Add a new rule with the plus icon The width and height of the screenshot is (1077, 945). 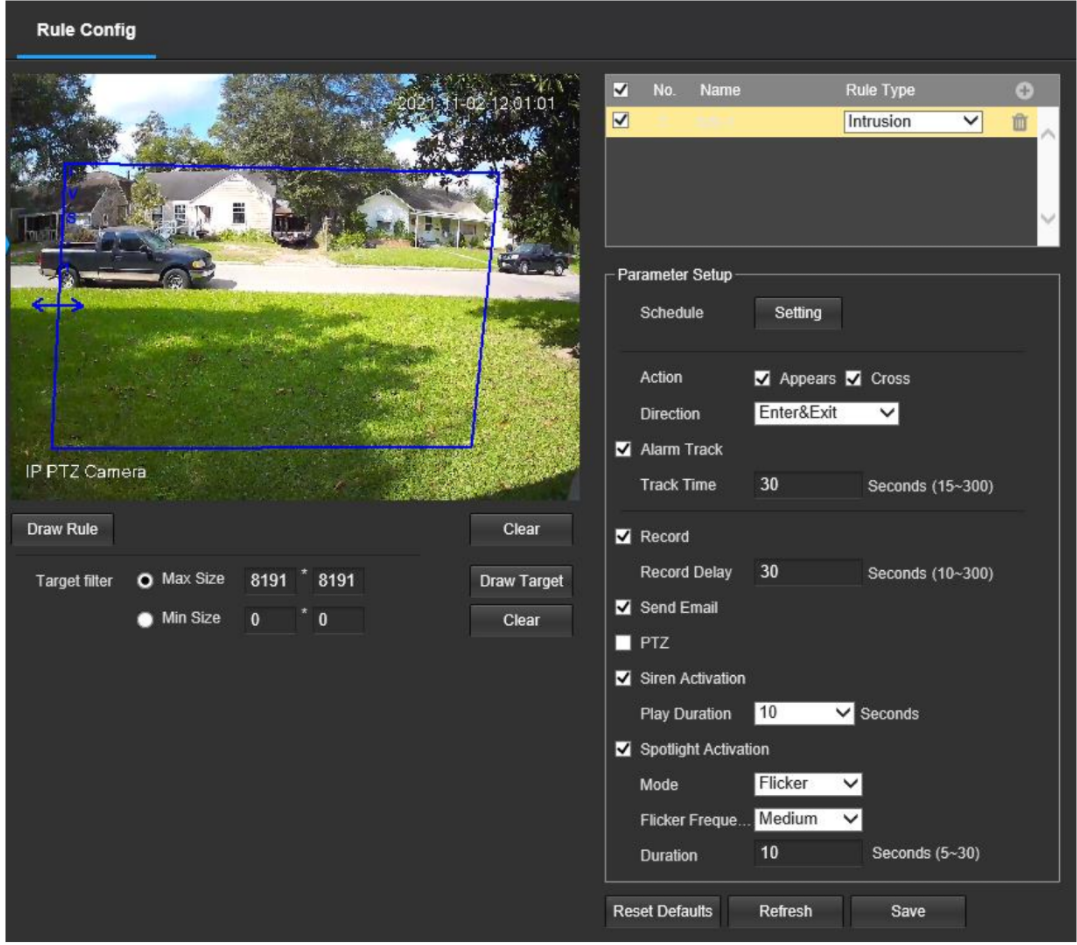[1023, 91]
